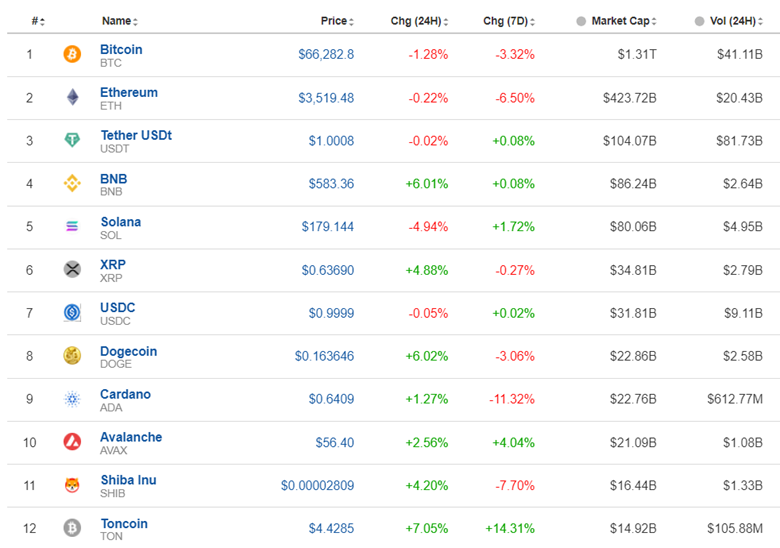Click the USDC logo icon
Screen dimensions: 780x548
tap(72, 312)
